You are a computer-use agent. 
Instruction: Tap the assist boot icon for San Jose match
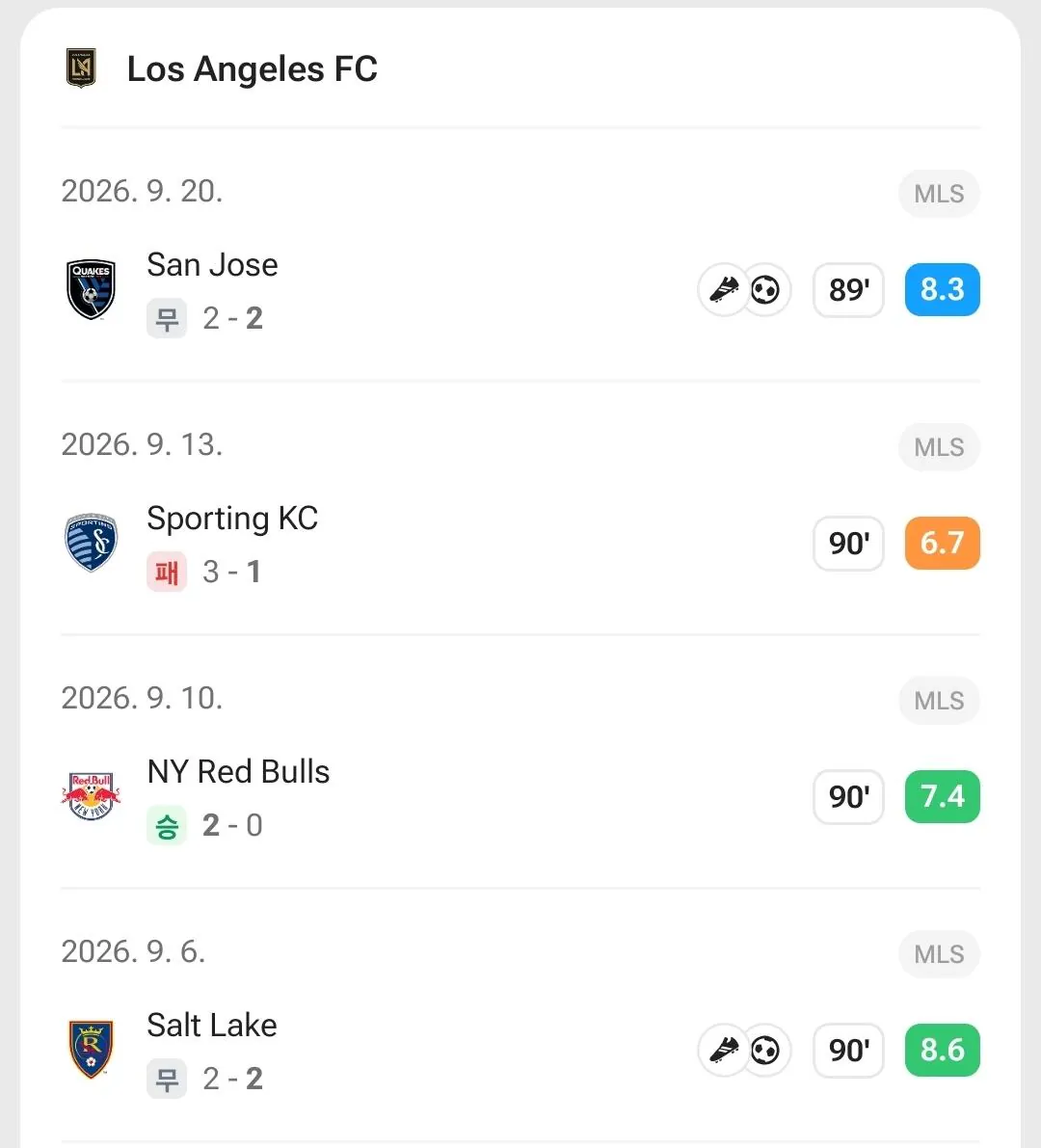724,290
